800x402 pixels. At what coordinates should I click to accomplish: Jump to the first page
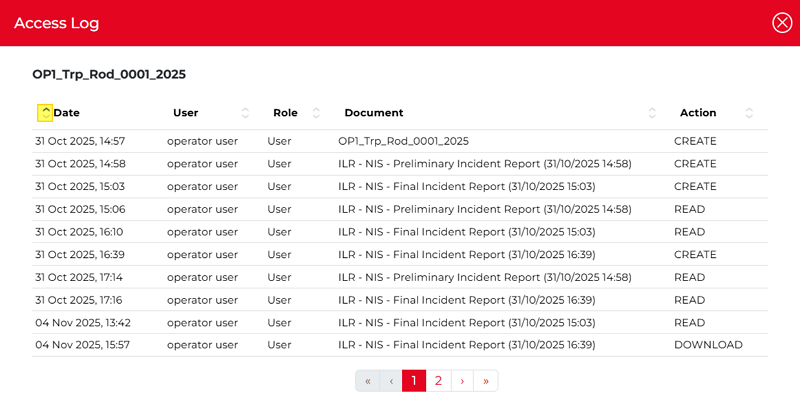pos(367,381)
